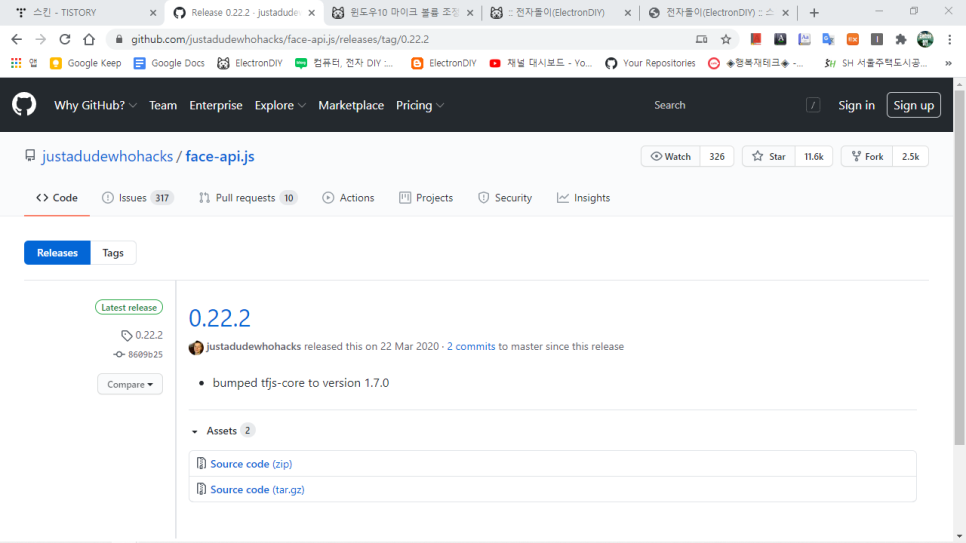Download Source code (zip)
Screen dimensions: 966x543
(251, 463)
